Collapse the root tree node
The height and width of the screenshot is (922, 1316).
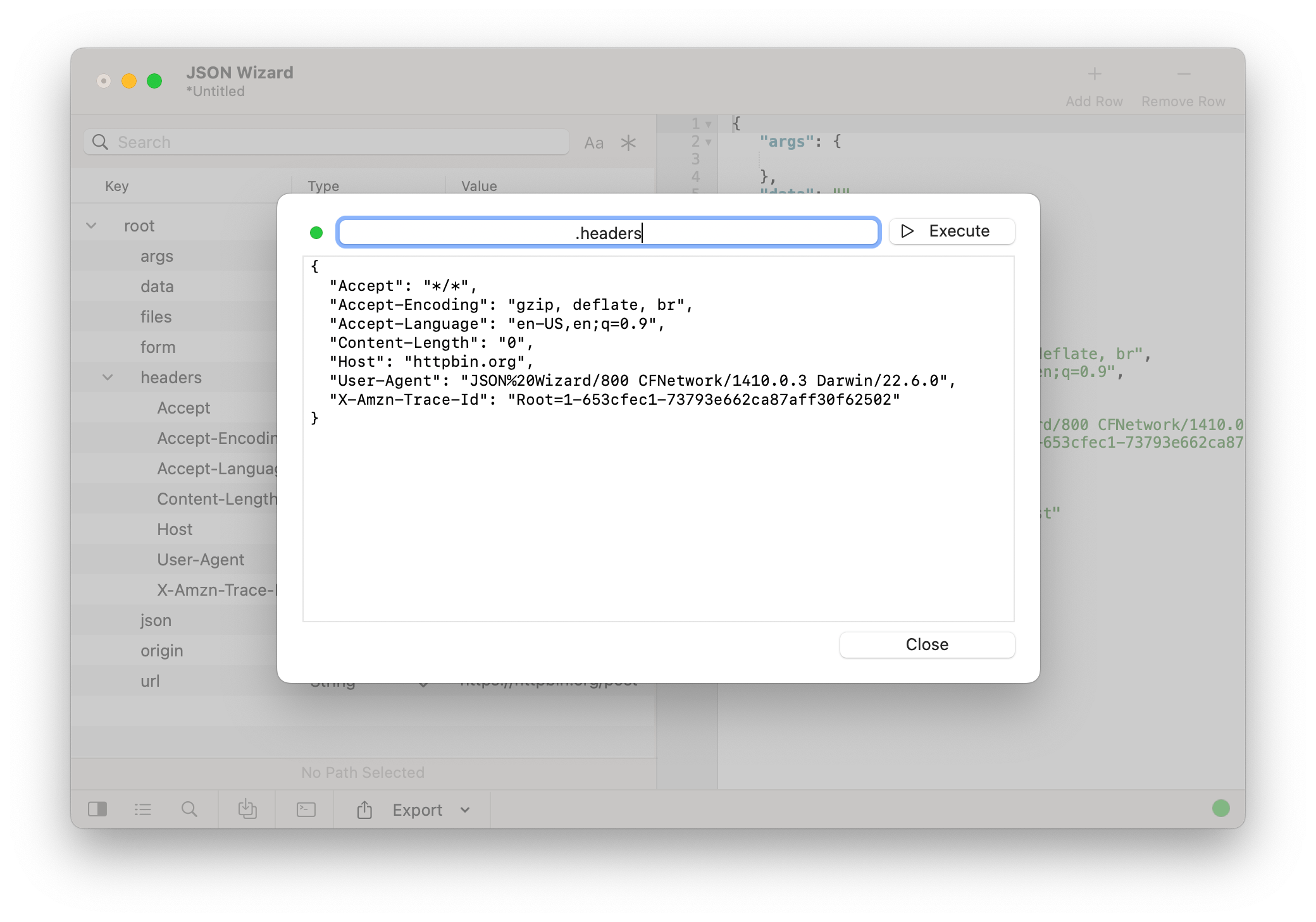[x=92, y=226]
